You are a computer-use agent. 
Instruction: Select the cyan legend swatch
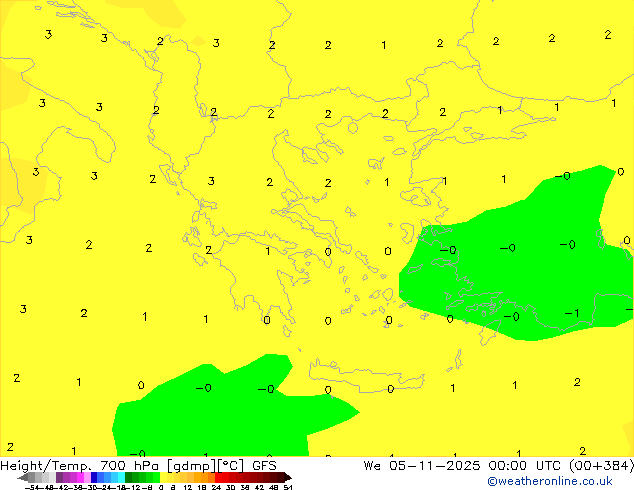tap(121, 477)
